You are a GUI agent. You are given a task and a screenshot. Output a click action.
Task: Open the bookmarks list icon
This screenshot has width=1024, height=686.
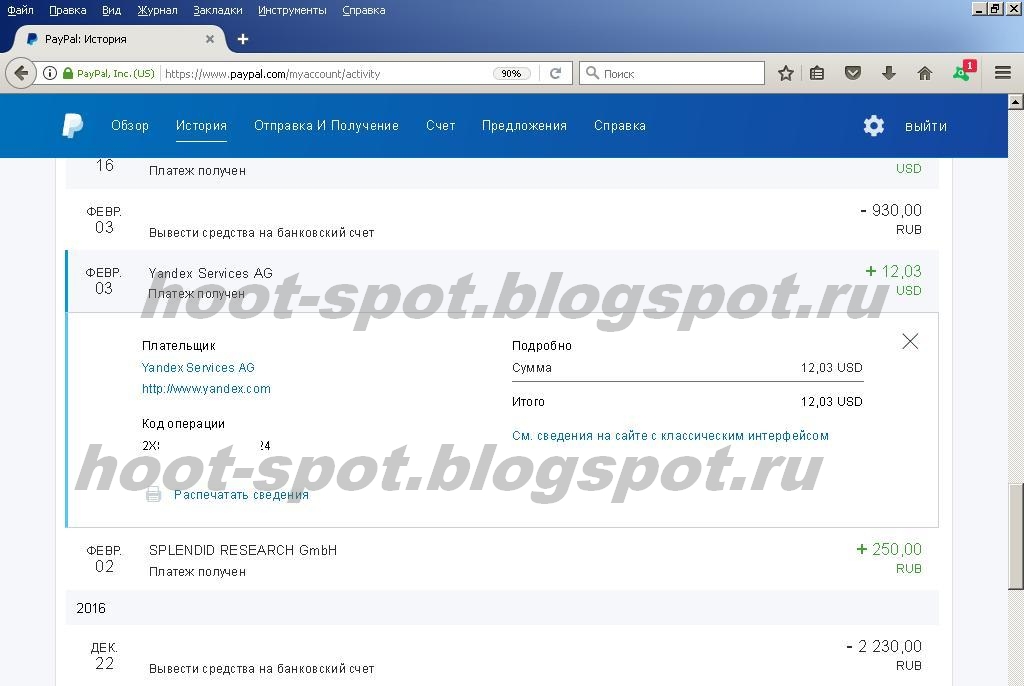tap(817, 73)
